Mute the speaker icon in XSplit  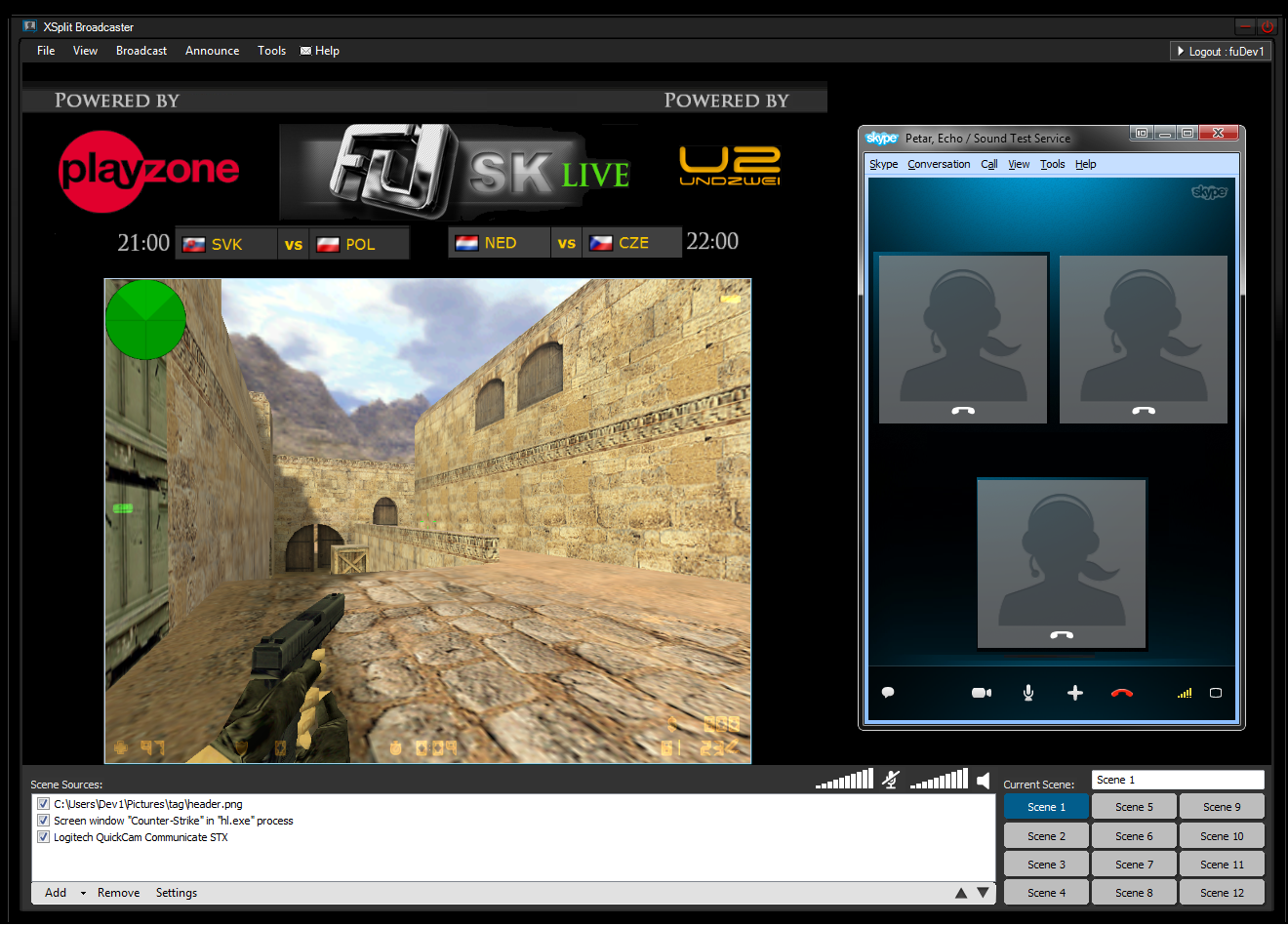(984, 781)
